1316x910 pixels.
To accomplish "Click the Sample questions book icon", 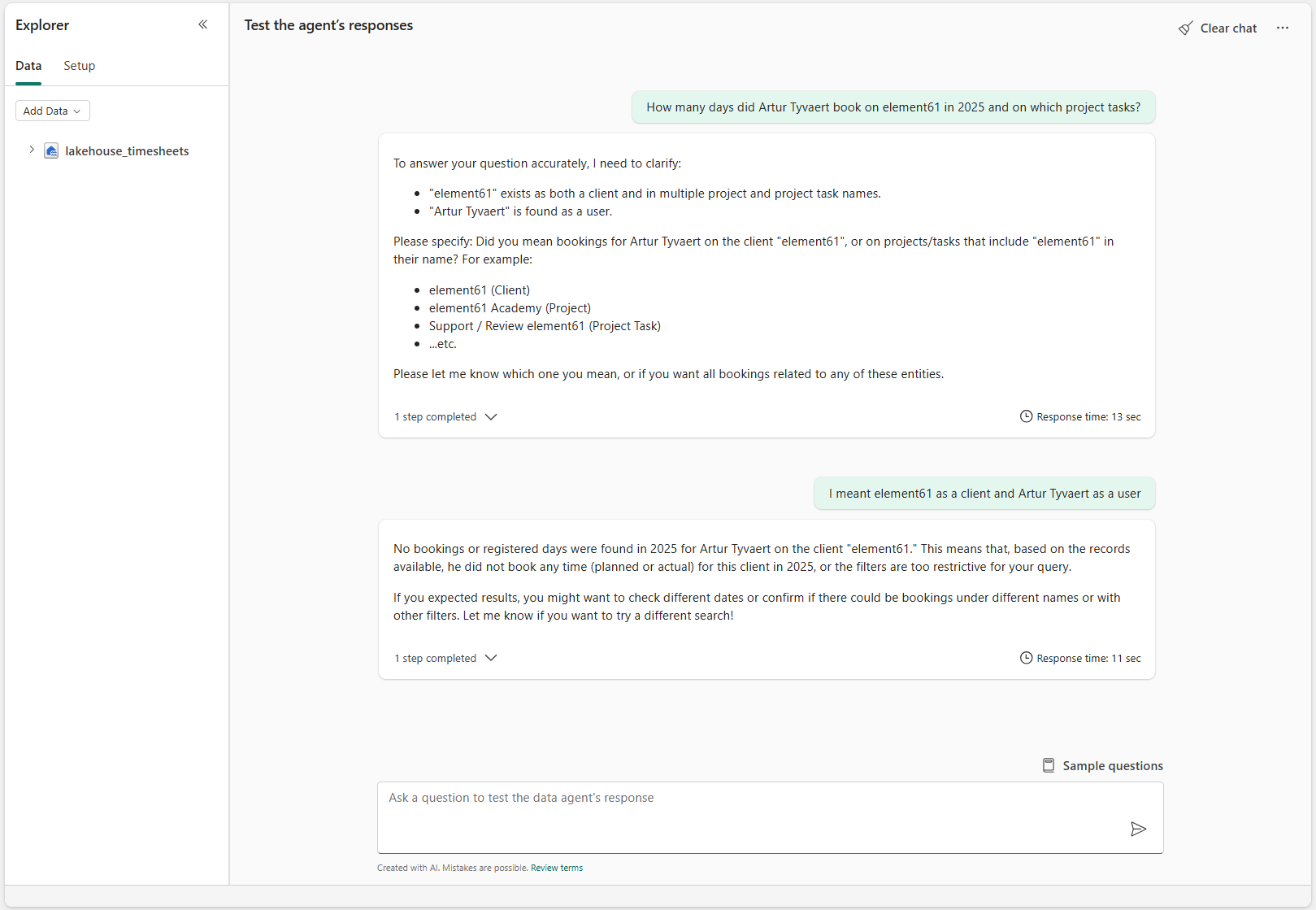I will pyautogui.click(x=1049, y=765).
